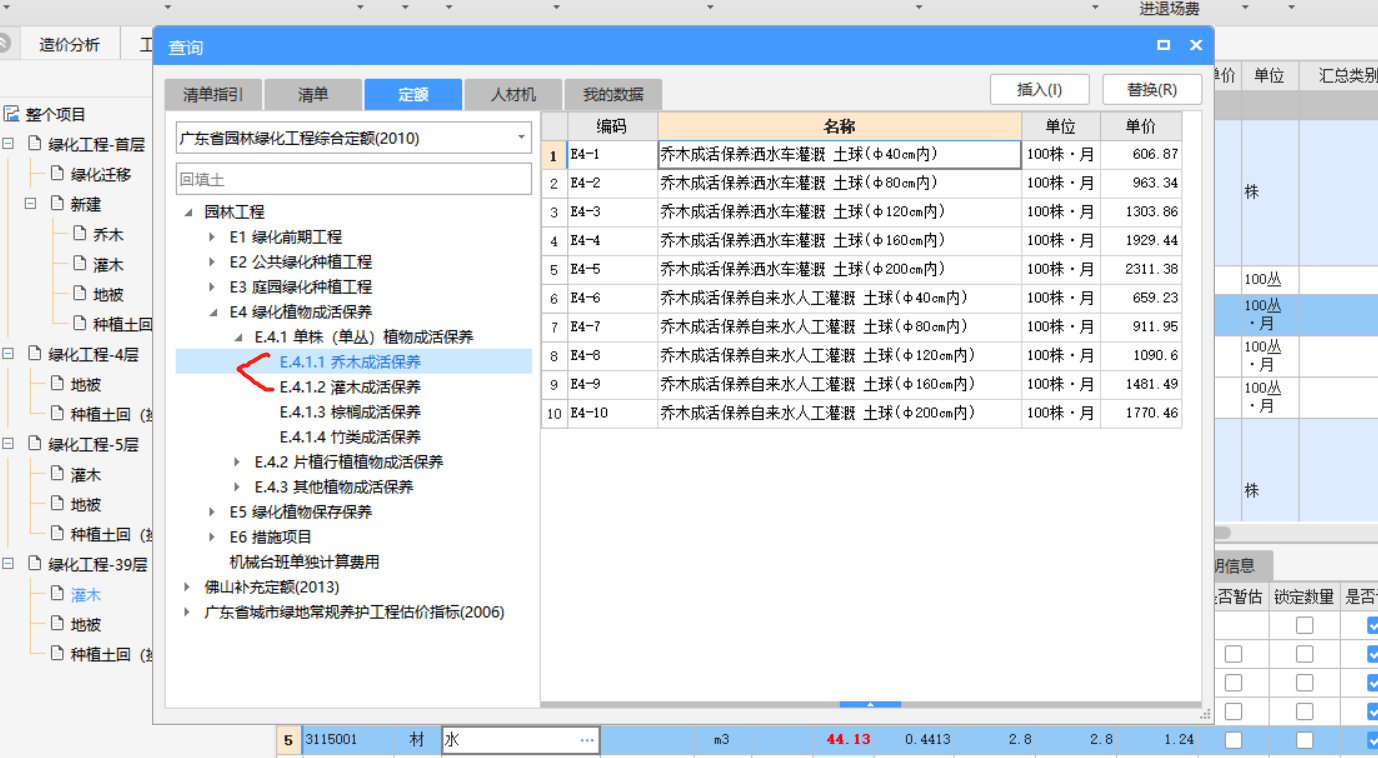Expand E5 绿化植物保存保养 node
The height and width of the screenshot is (758, 1378).
(x=212, y=512)
